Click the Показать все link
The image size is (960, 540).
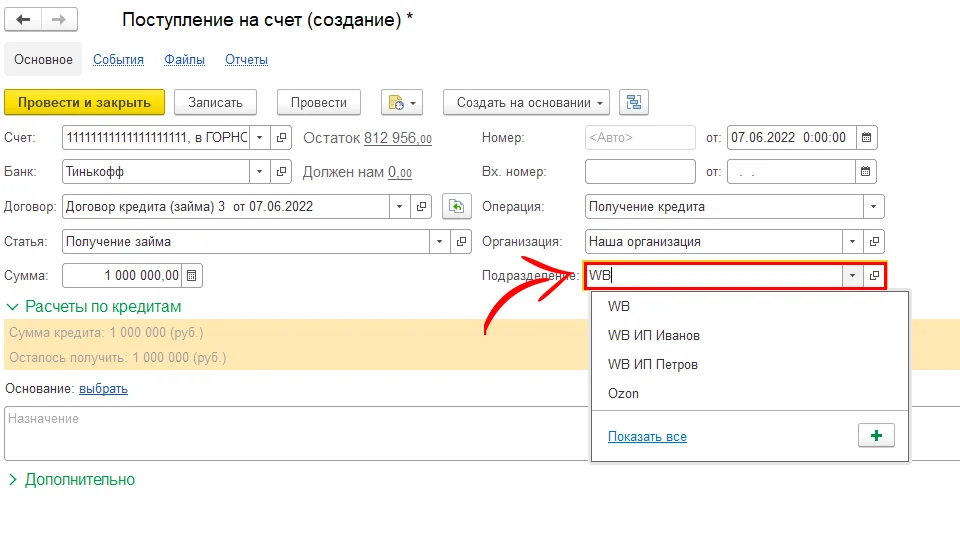click(x=647, y=437)
